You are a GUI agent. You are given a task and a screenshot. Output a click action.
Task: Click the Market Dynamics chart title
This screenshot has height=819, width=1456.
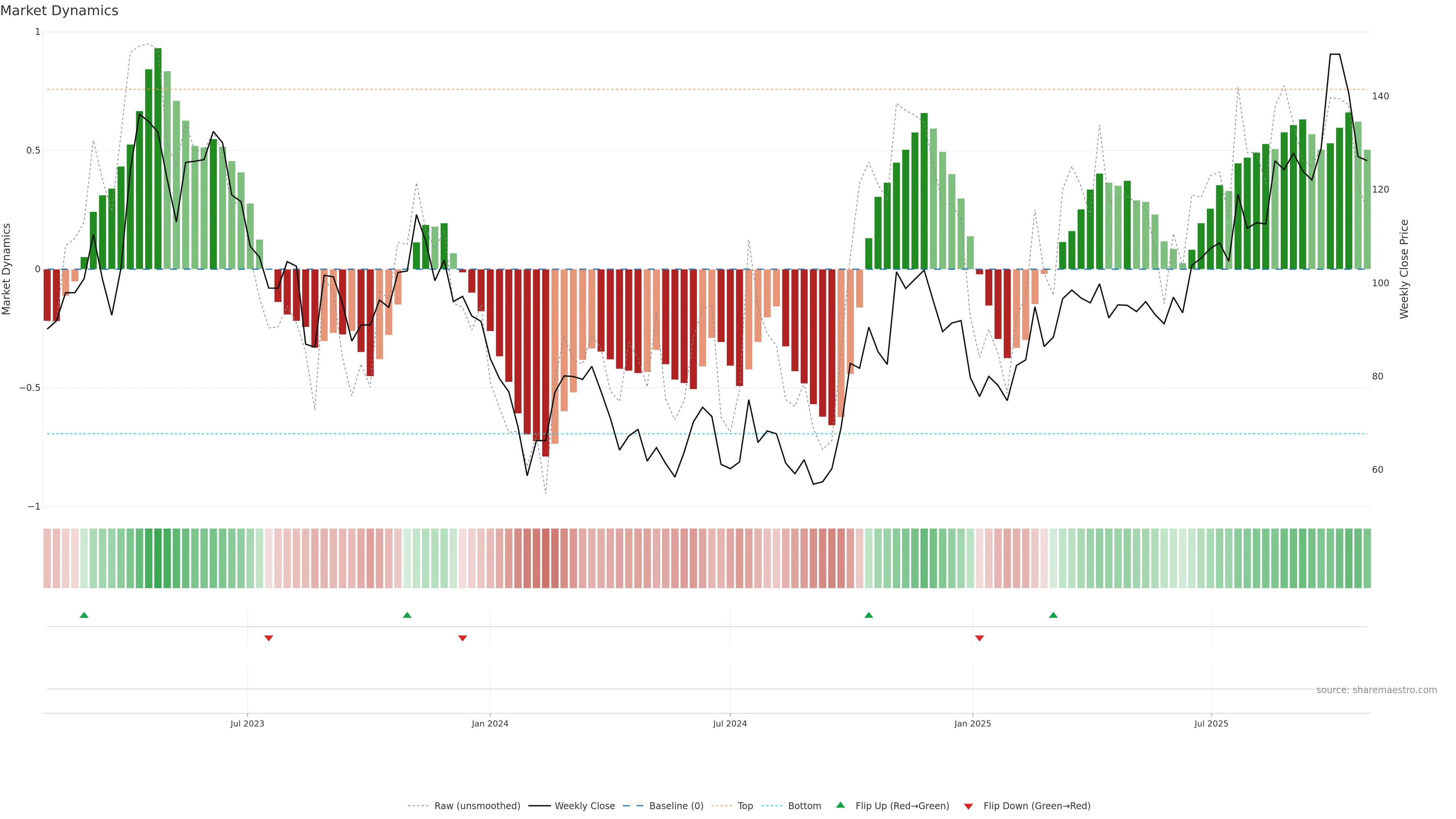pyautogui.click(x=60, y=11)
